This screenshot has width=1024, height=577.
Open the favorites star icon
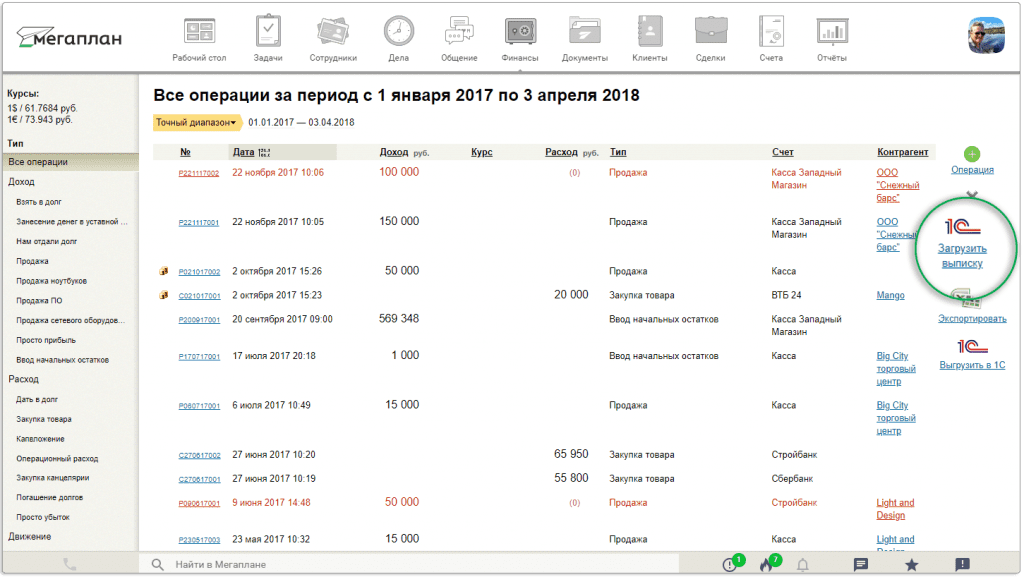coord(912,565)
